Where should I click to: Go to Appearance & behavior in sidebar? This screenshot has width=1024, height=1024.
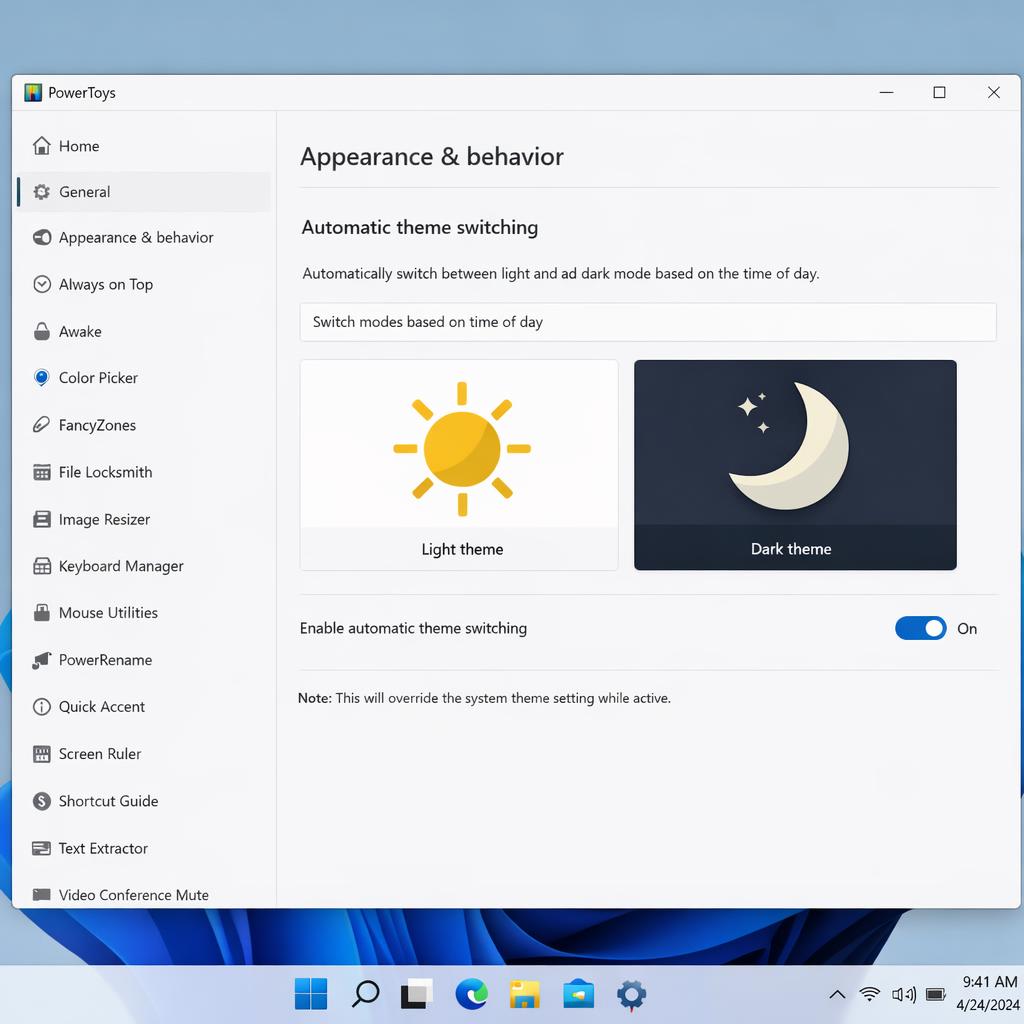pos(136,238)
